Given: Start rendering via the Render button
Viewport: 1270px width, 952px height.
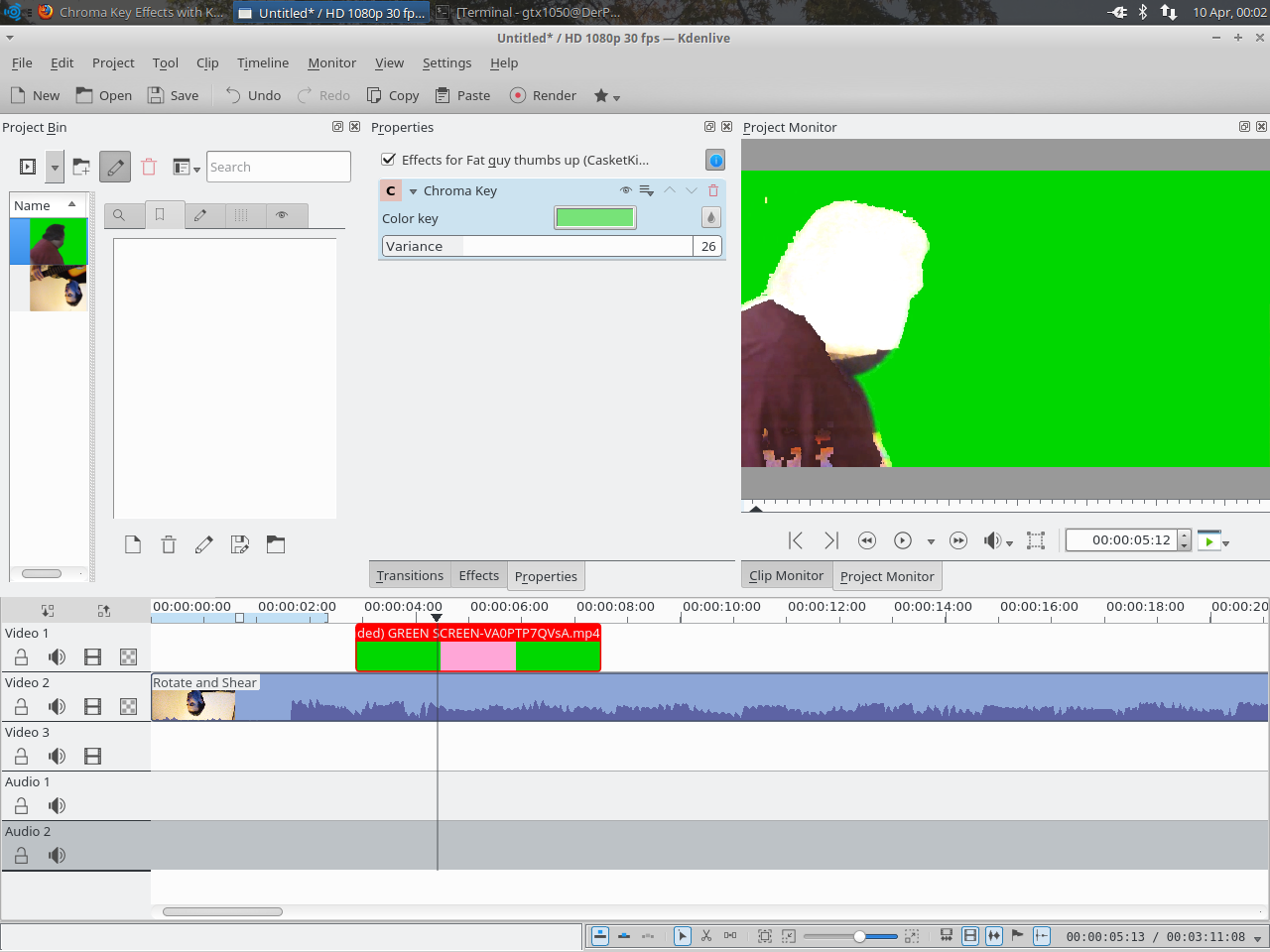Looking at the screenshot, I should click(x=543, y=95).
